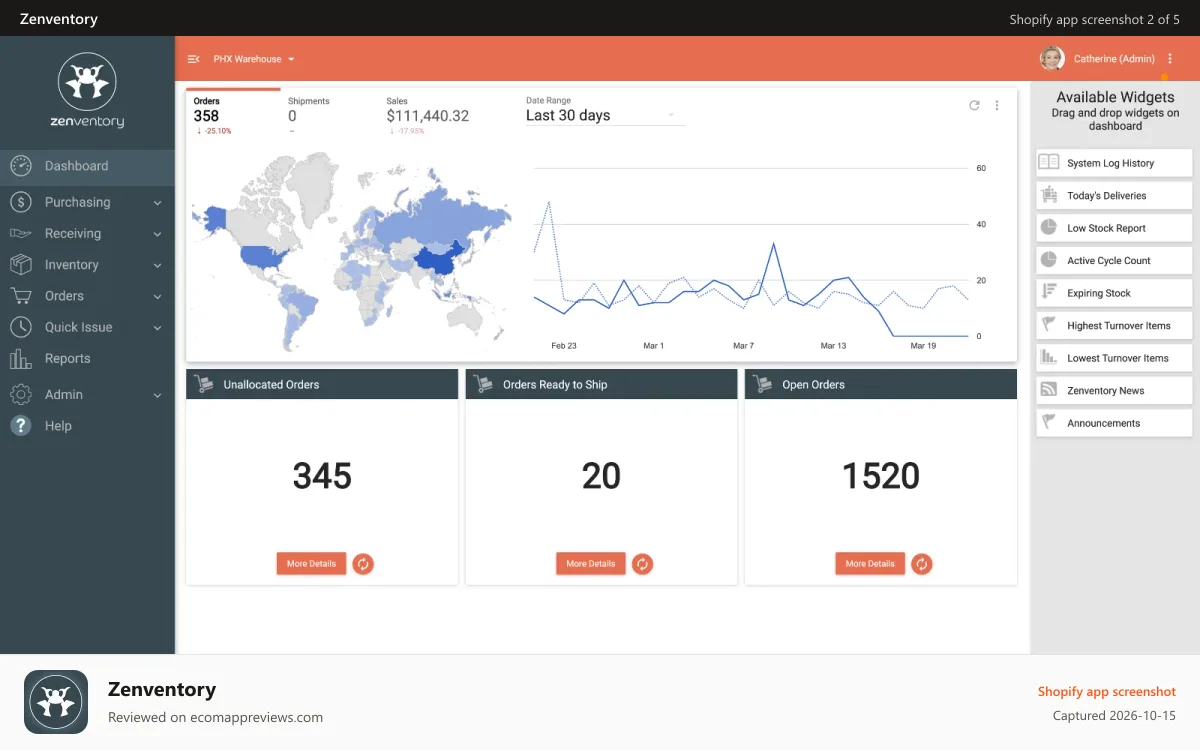Click the Low Stock Report pie icon

[1049, 227]
